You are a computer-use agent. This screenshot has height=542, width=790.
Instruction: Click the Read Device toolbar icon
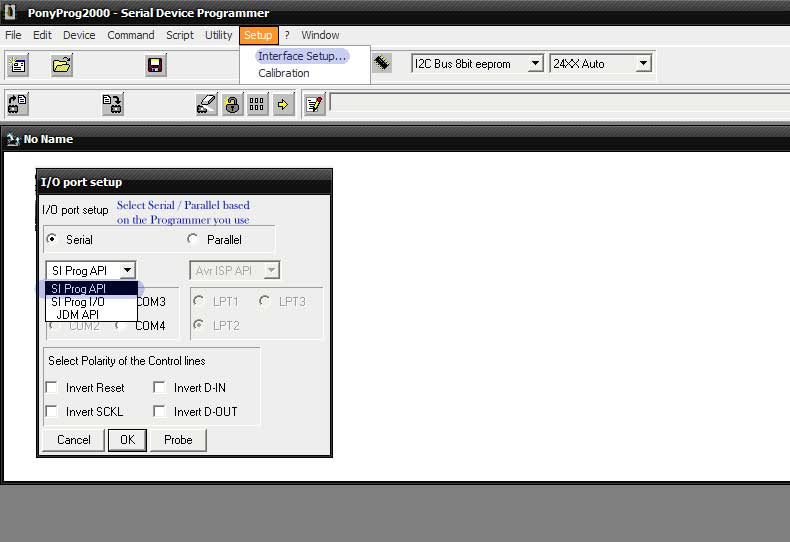18,104
